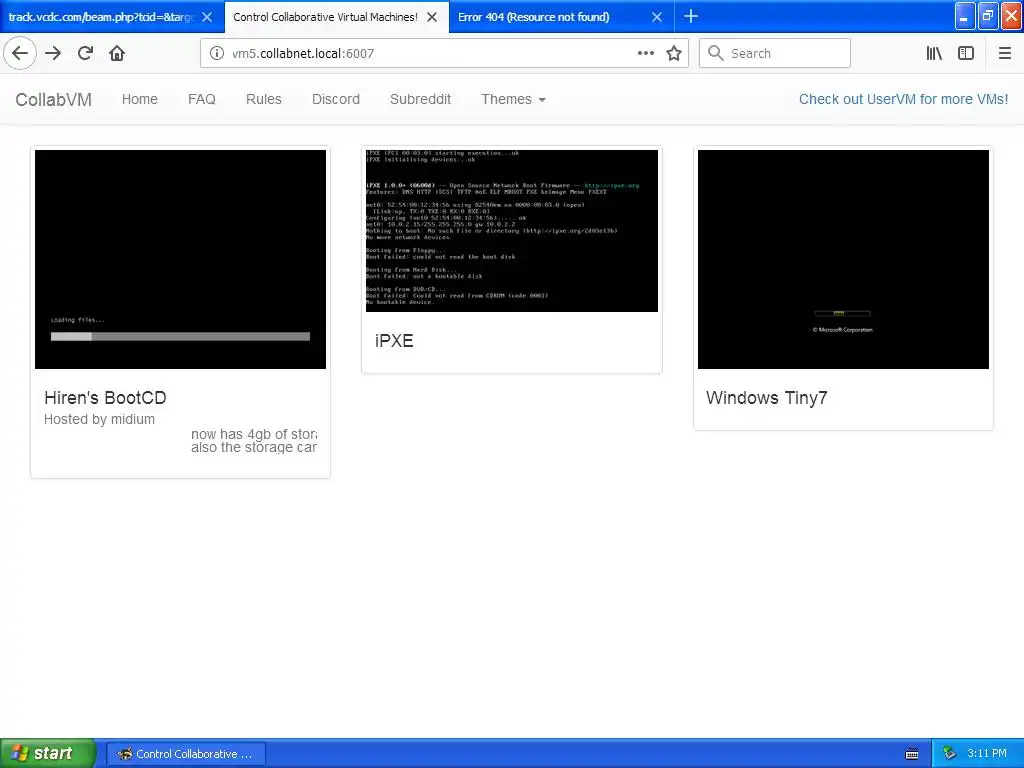Click the CollabVM brand logo link

[54, 99]
